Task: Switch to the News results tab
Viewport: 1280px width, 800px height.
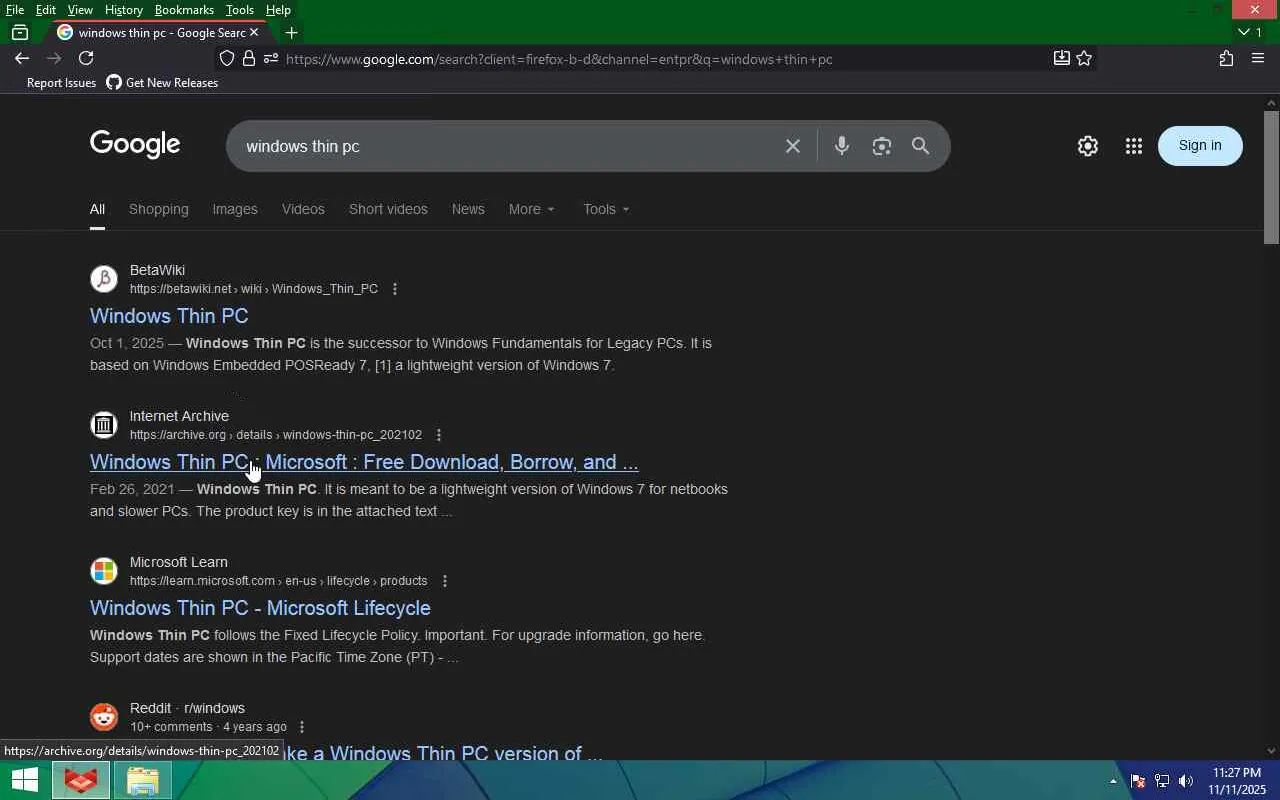Action: click(468, 209)
